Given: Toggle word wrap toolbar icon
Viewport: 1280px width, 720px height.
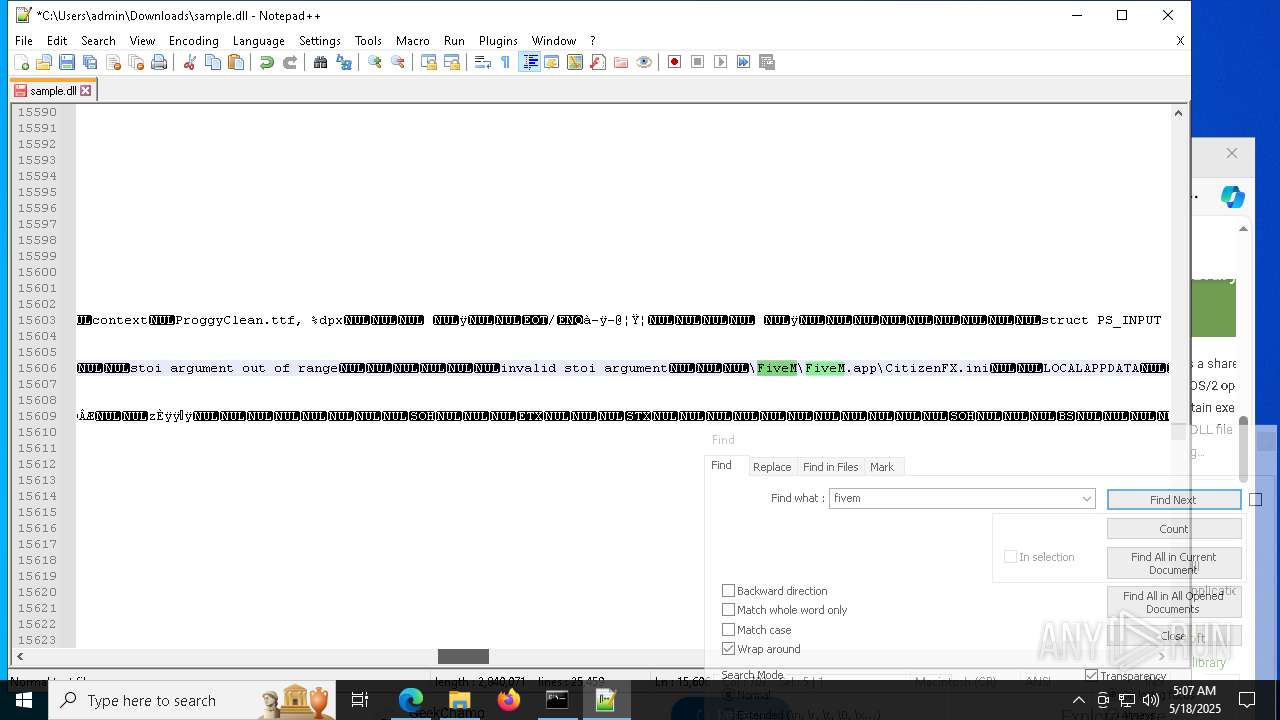Looking at the screenshot, I should tap(482, 62).
